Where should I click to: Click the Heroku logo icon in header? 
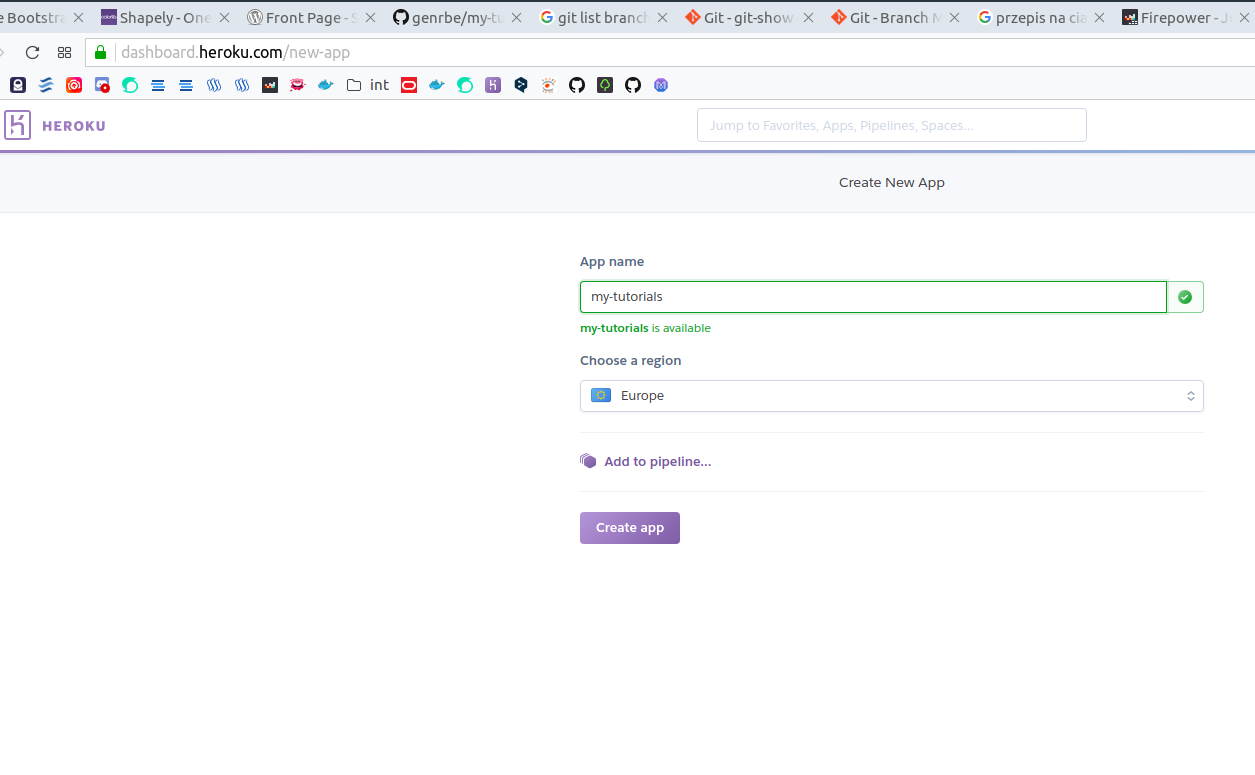(17, 125)
